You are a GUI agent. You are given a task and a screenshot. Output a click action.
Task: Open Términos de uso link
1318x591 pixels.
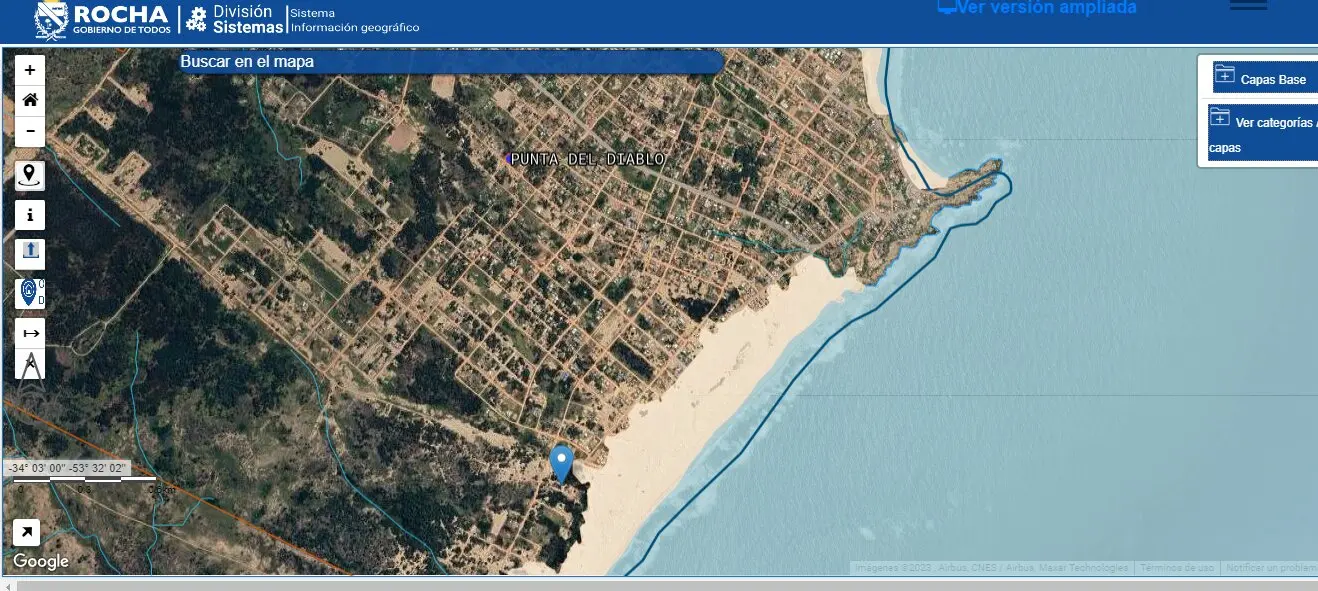[x=1176, y=568]
